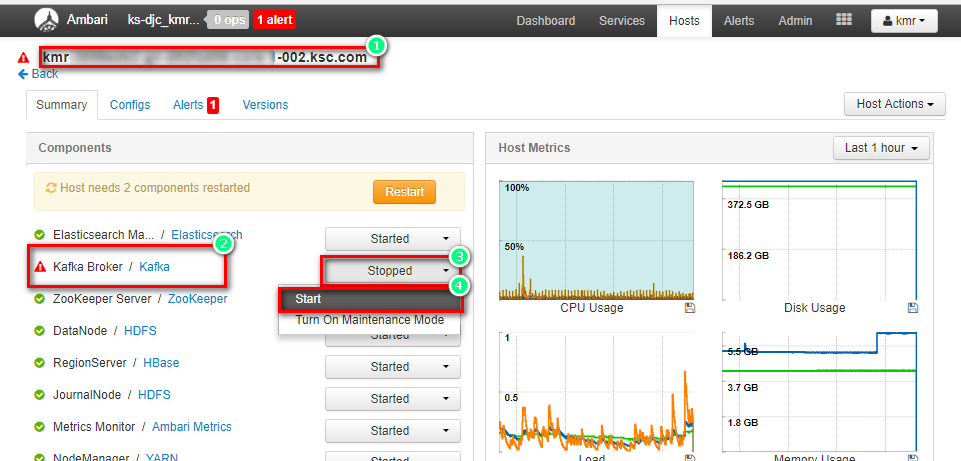
Task: Open the ZooKeeper service link
Action: click(x=197, y=299)
